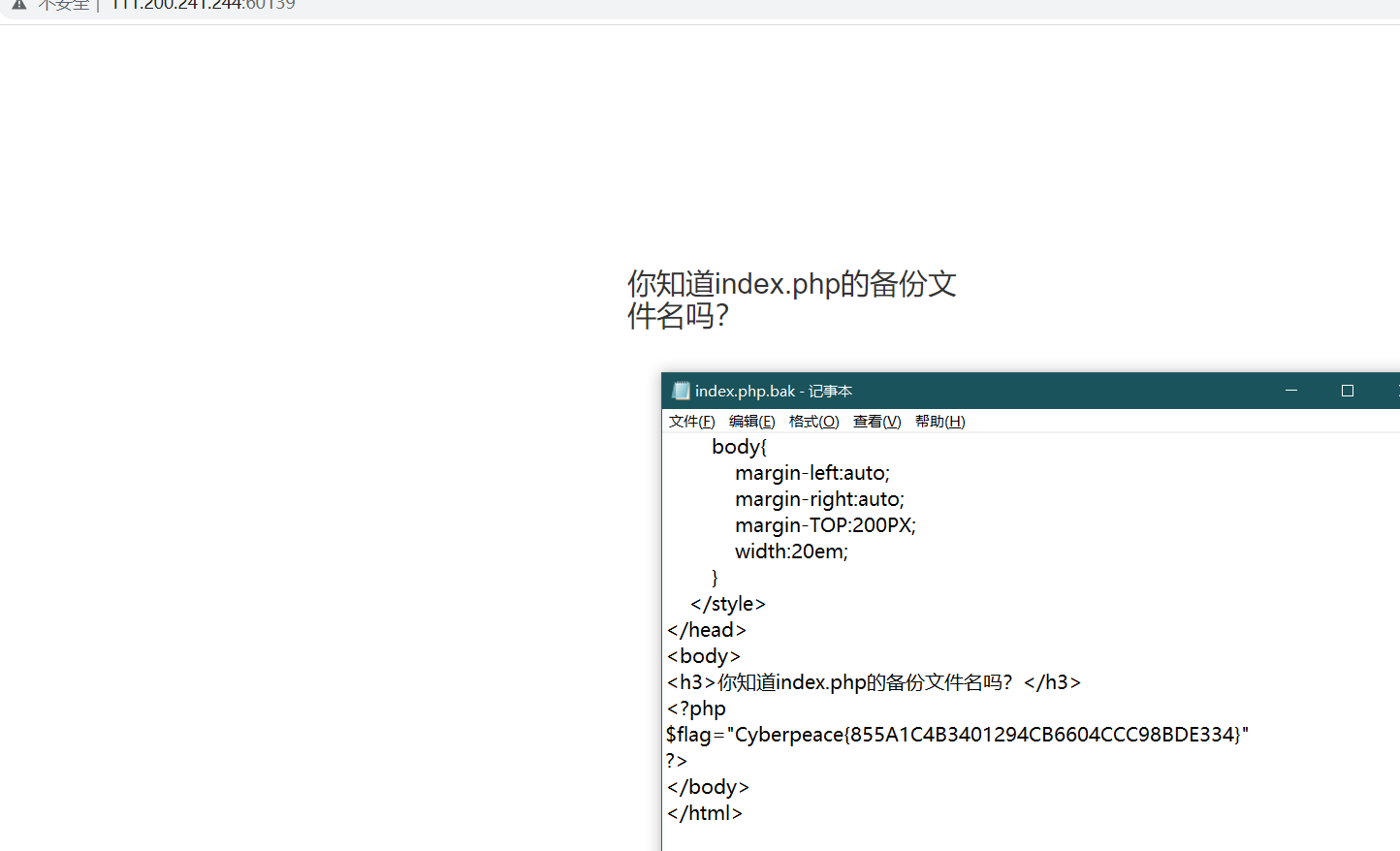Viewport: 1400px width, 851px height.
Task: Click the maximize button on the Notepad window
Action: click(x=1347, y=391)
